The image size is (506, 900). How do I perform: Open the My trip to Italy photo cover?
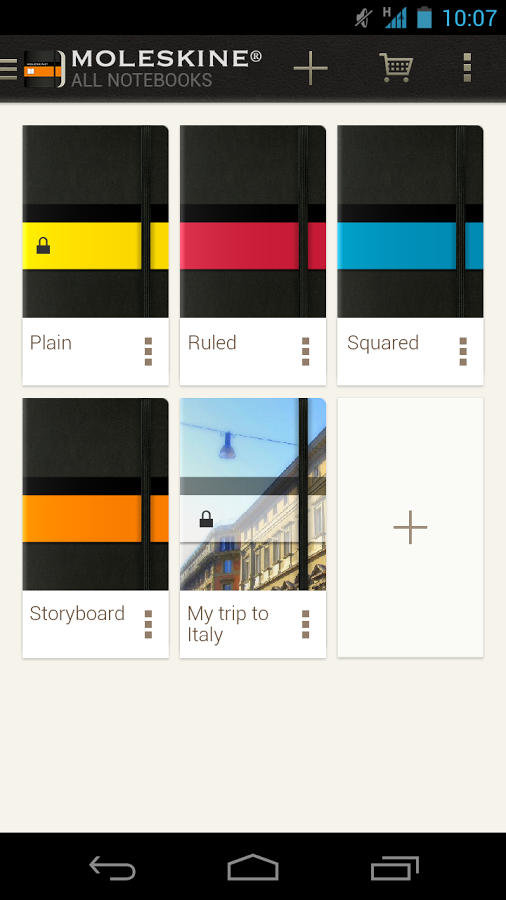[253, 494]
